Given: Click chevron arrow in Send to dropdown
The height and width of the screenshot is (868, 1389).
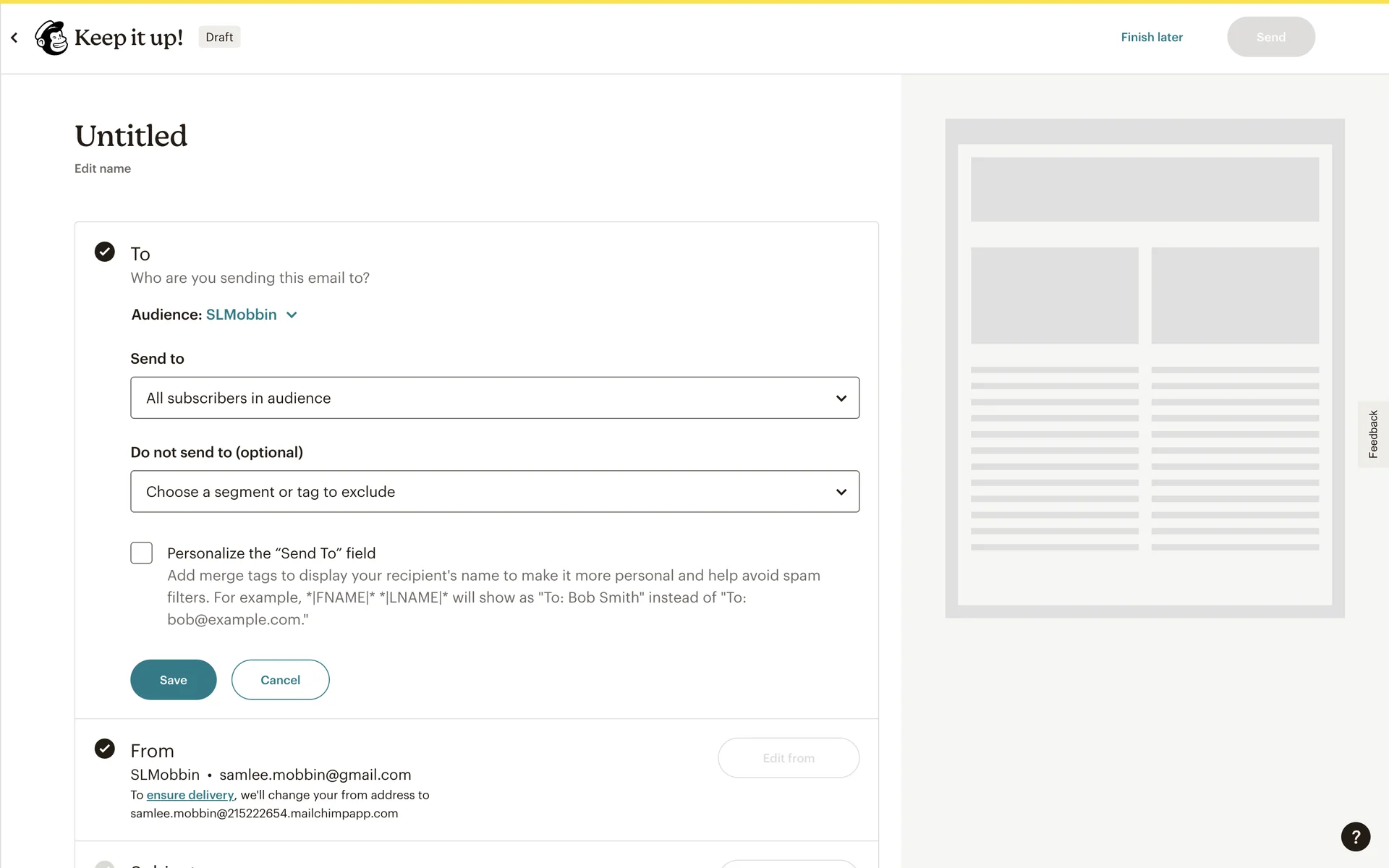Looking at the screenshot, I should point(841,399).
